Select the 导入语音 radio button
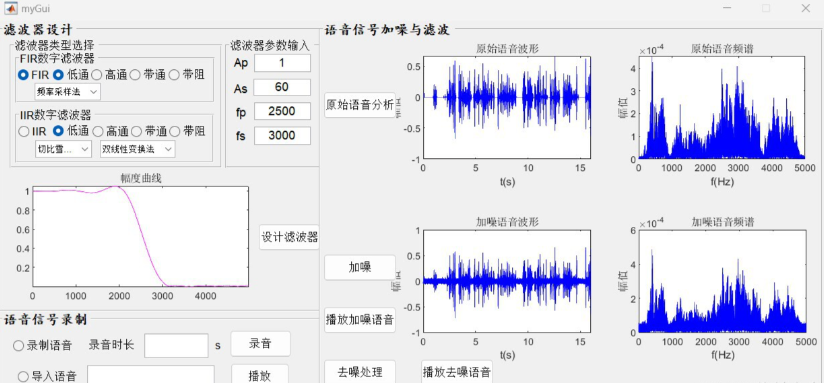This screenshot has width=824, height=383. pyautogui.click(x=23, y=377)
